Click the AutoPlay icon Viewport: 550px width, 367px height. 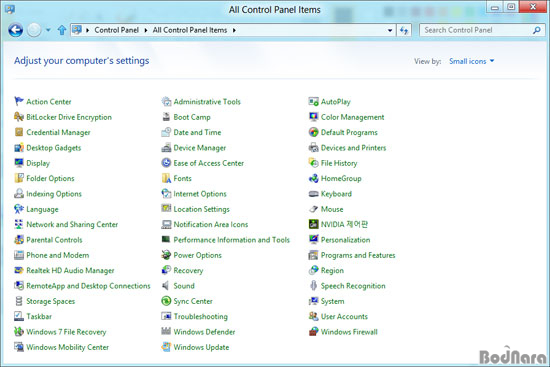click(x=313, y=101)
